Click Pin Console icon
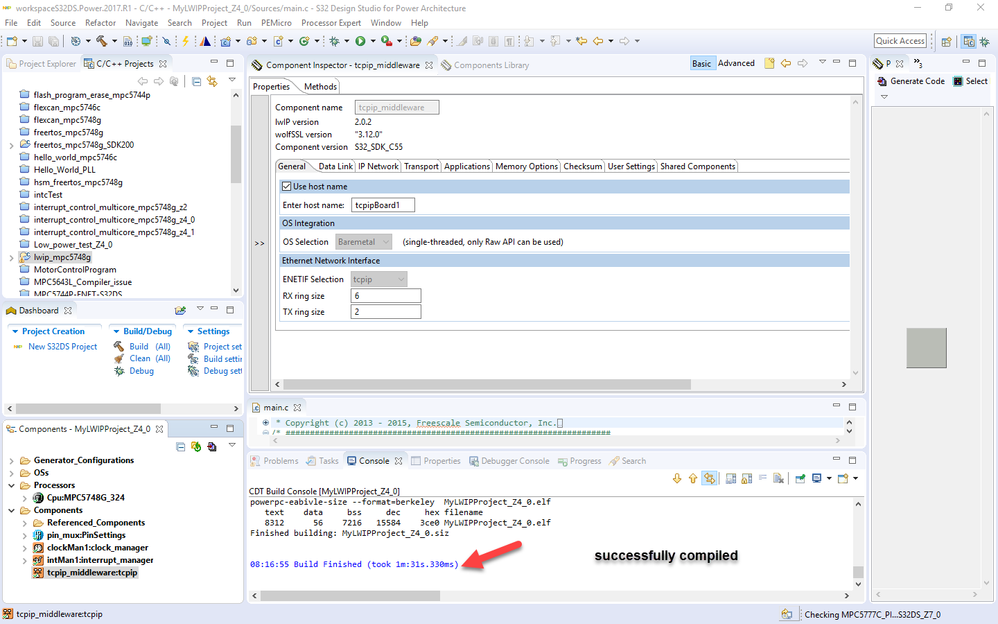Viewport: 998px width, 624px height. (x=800, y=478)
